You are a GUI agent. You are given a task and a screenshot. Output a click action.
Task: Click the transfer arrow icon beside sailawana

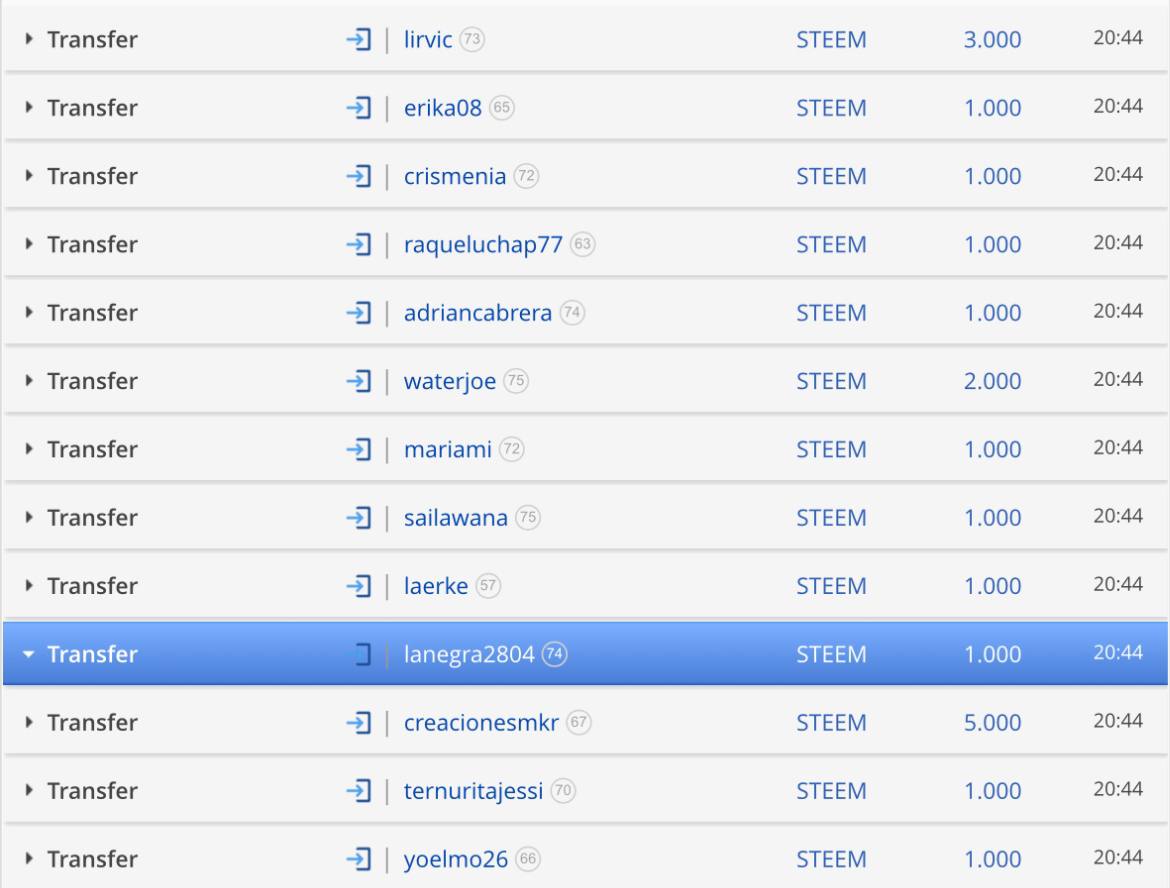tap(359, 518)
